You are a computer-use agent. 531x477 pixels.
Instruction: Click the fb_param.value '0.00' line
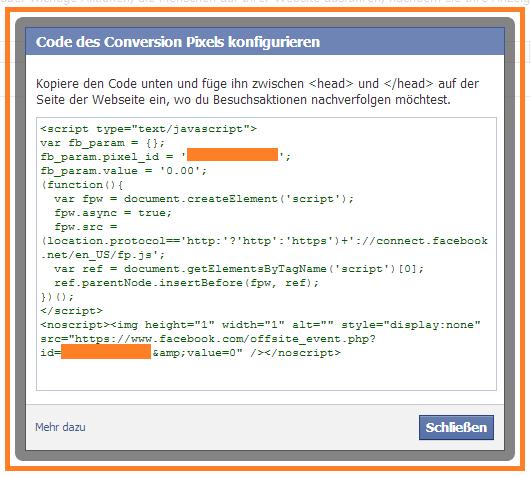[123, 171]
